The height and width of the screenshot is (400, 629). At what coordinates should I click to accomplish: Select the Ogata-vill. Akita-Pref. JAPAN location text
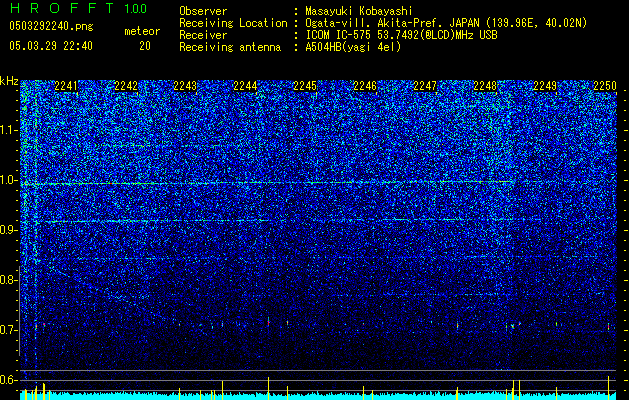point(446,23)
